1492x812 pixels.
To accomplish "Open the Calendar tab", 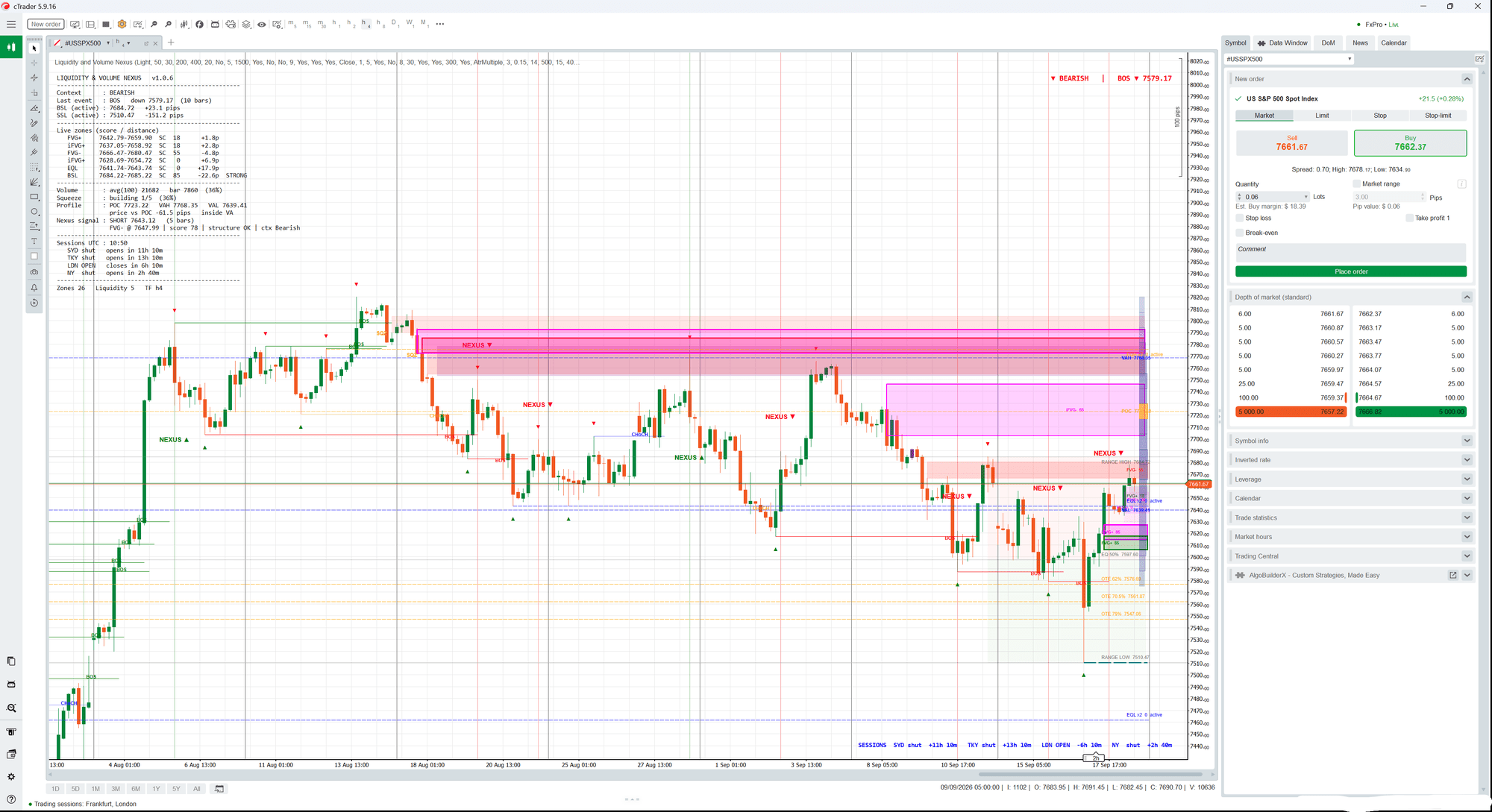I will tap(1394, 43).
